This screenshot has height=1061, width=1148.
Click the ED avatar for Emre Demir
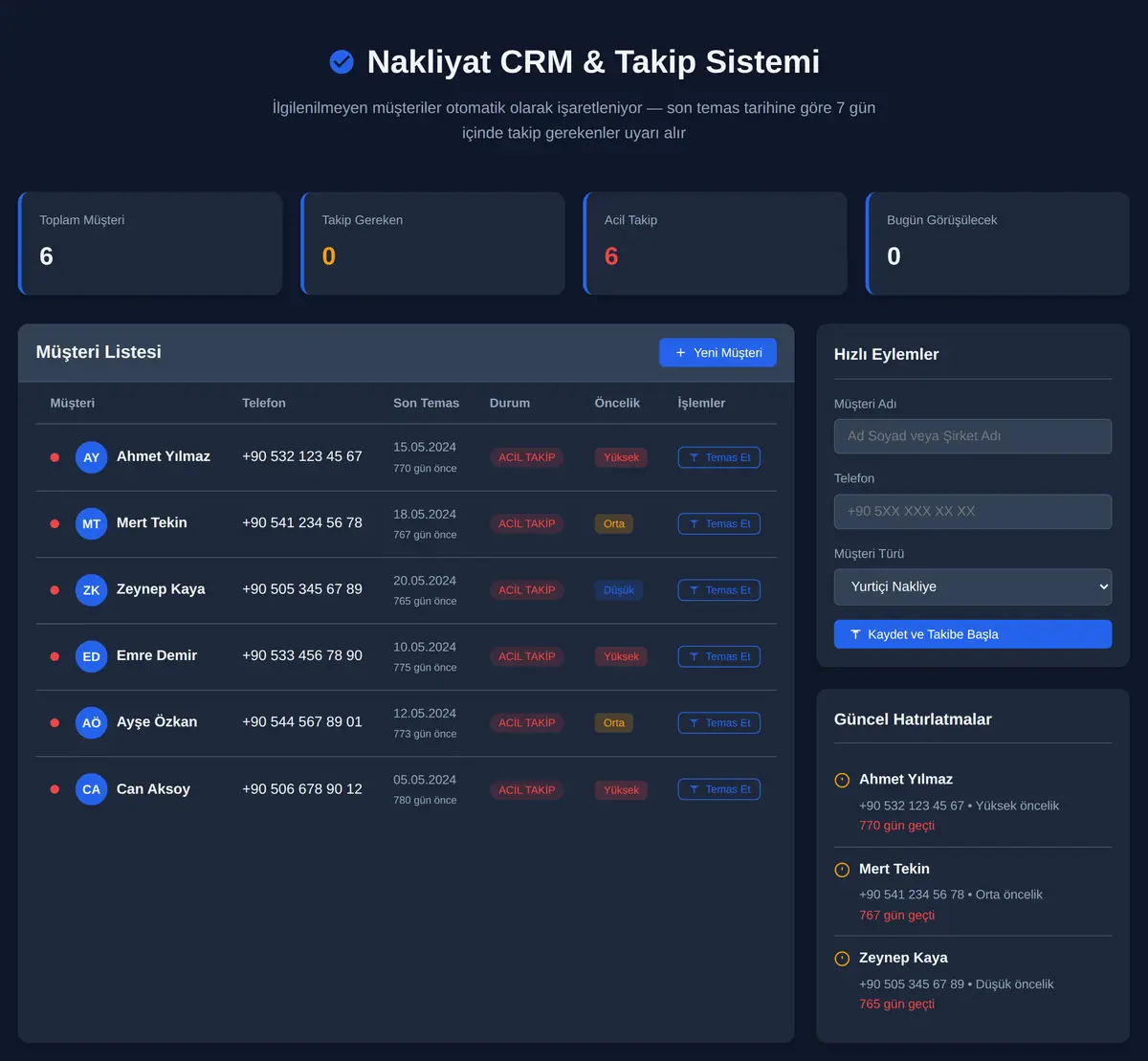click(91, 656)
